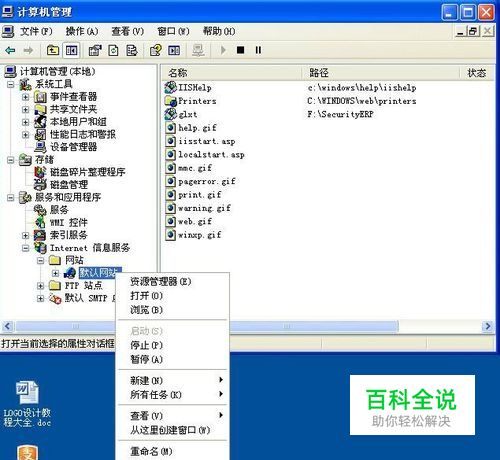Click the inner window restore button
Image resolution: width=500 pixels, height=460 pixels.
pos(473,31)
